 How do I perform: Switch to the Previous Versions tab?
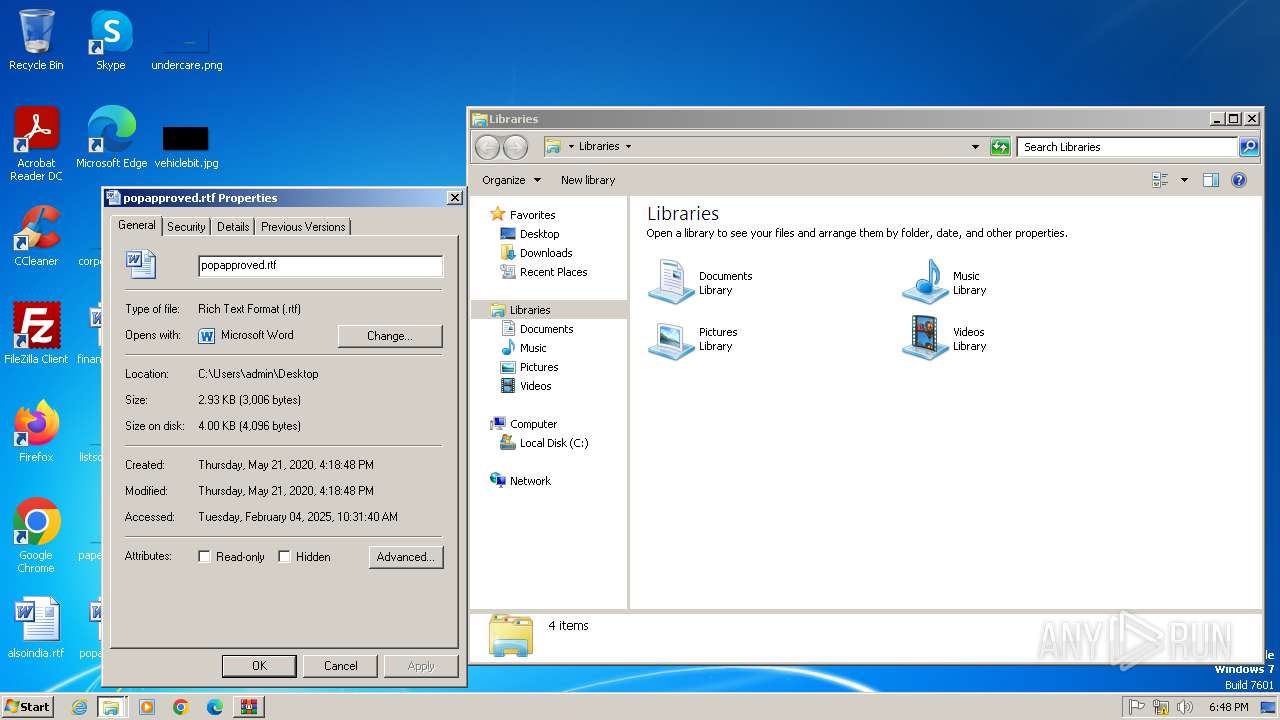(x=303, y=227)
